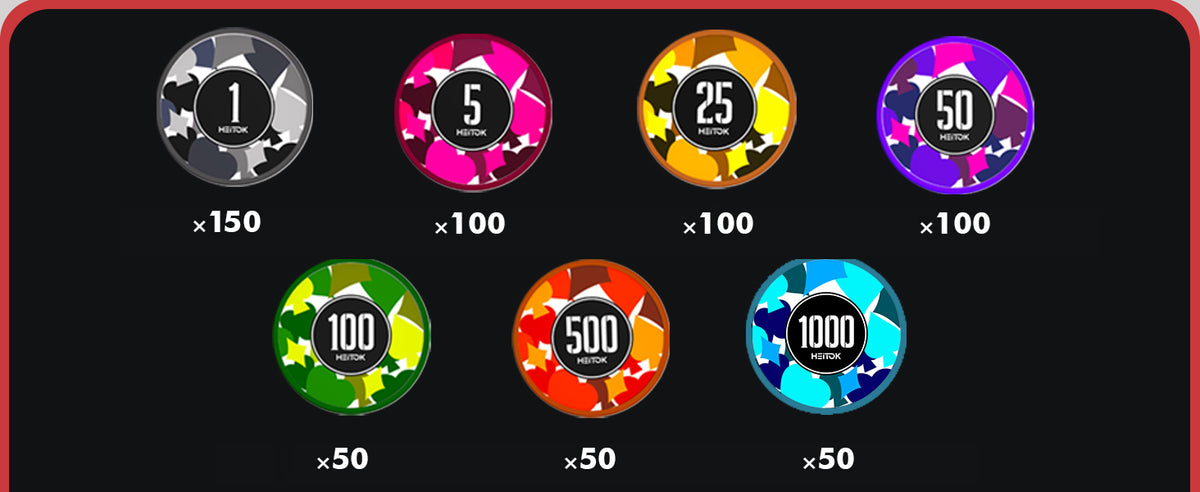Click the HEITOK text on the gray chip
1200x492 pixels.
click(234, 128)
